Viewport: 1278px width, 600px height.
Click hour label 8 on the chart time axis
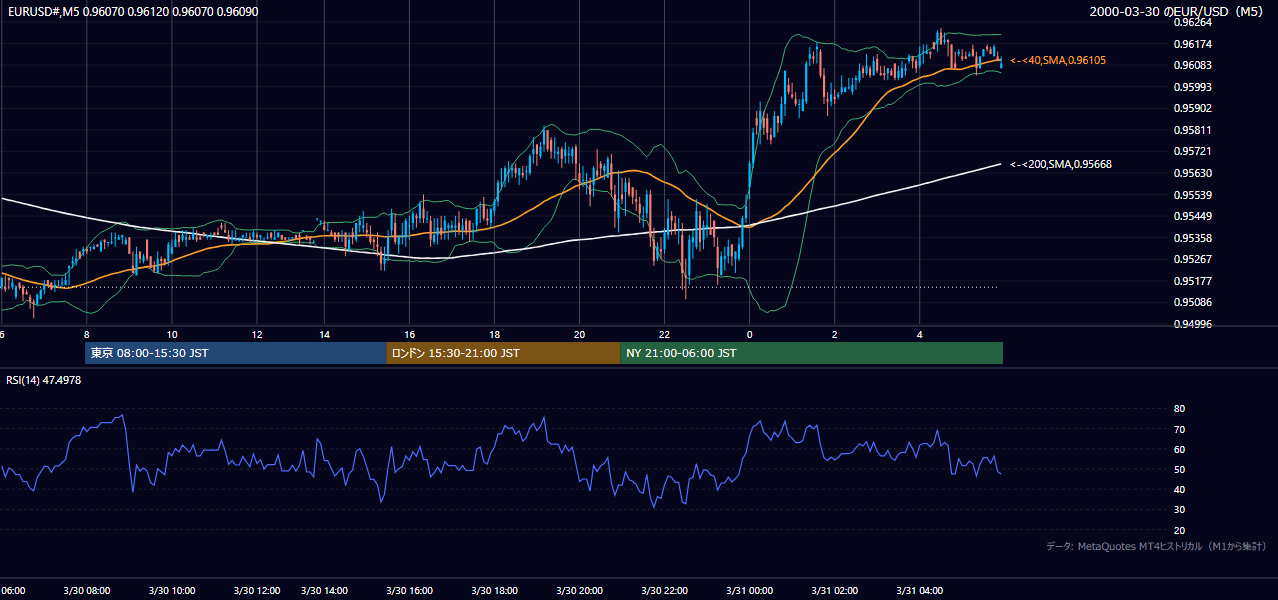[x=87, y=334]
